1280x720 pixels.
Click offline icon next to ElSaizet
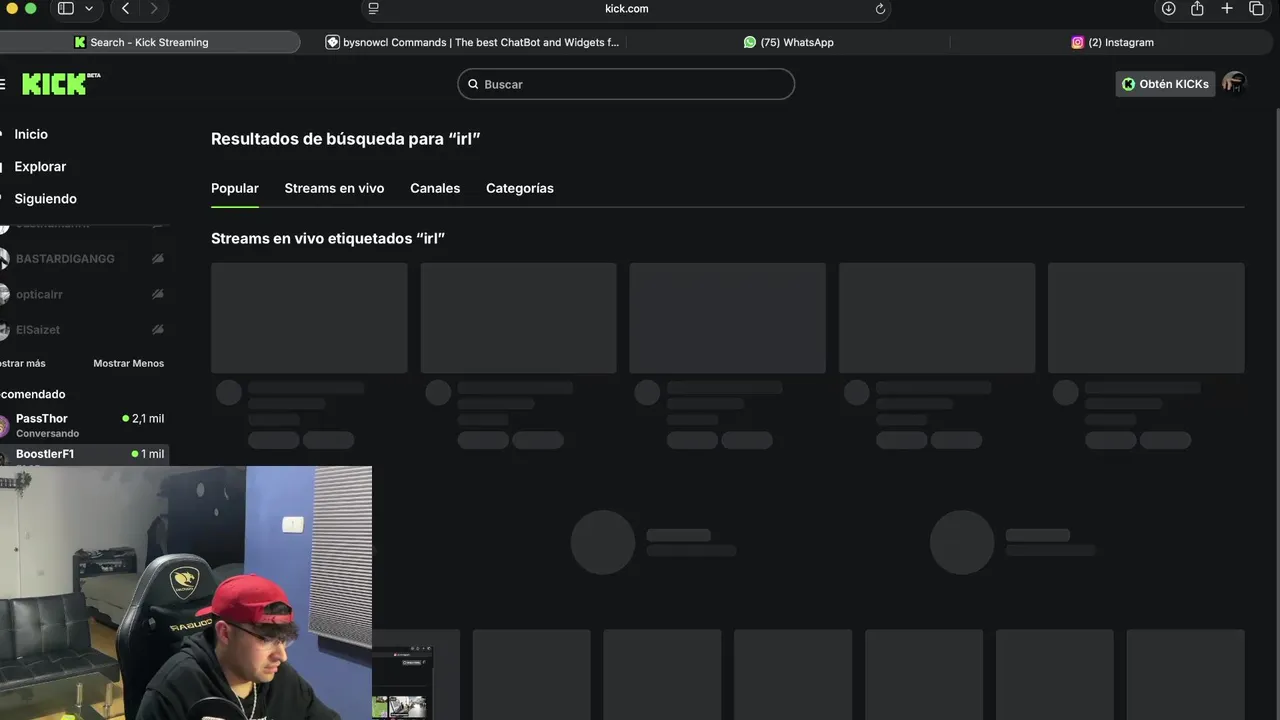coord(157,330)
